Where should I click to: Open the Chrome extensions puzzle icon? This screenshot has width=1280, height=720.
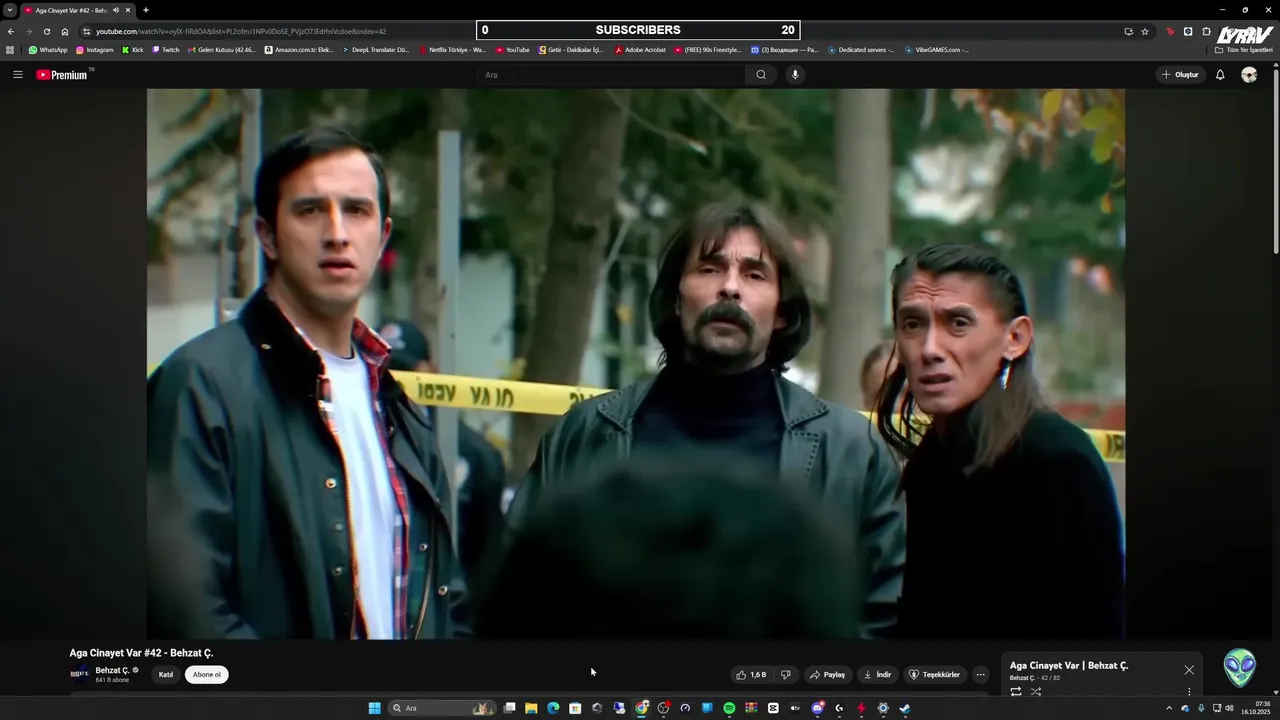click(x=1206, y=31)
